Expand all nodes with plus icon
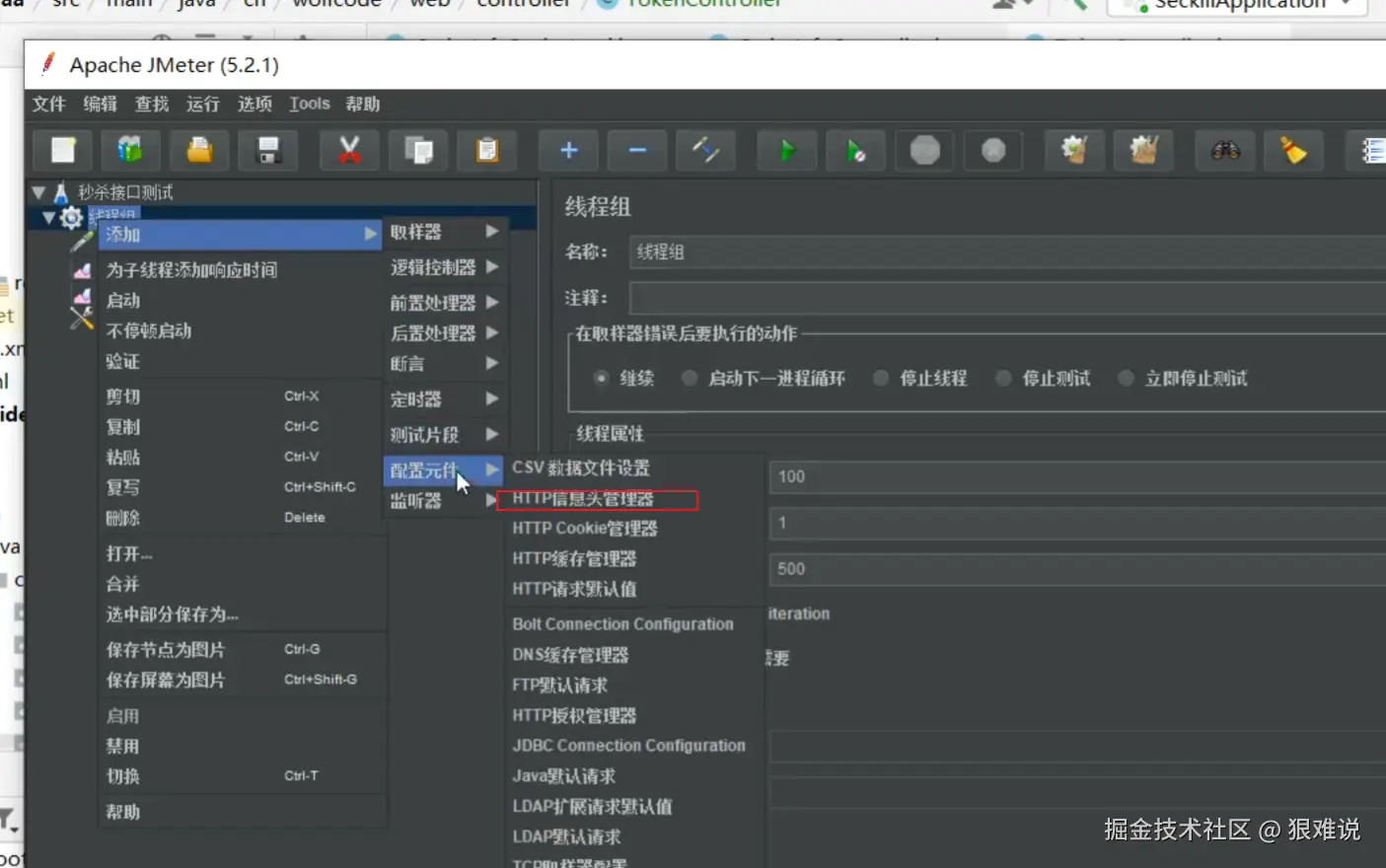 [568, 150]
